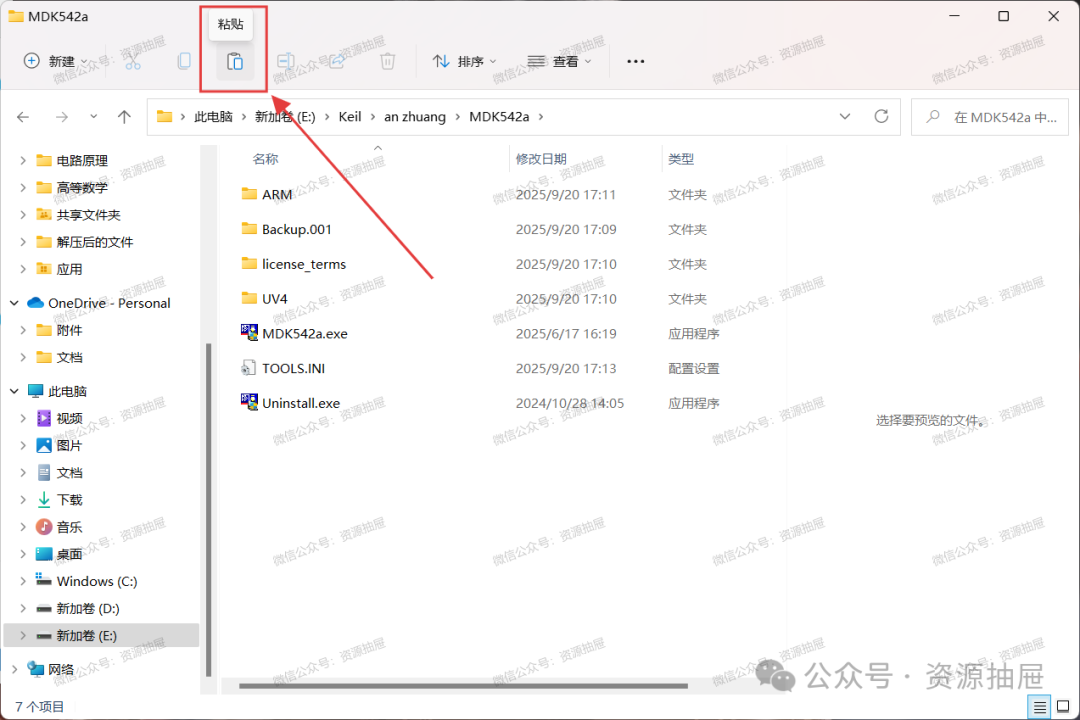
Task: Click the Delete trash icon
Action: [388, 61]
